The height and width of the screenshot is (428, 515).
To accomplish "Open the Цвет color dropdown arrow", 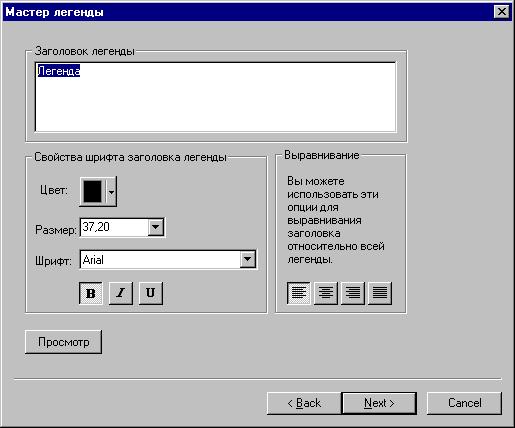I will click(111, 191).
